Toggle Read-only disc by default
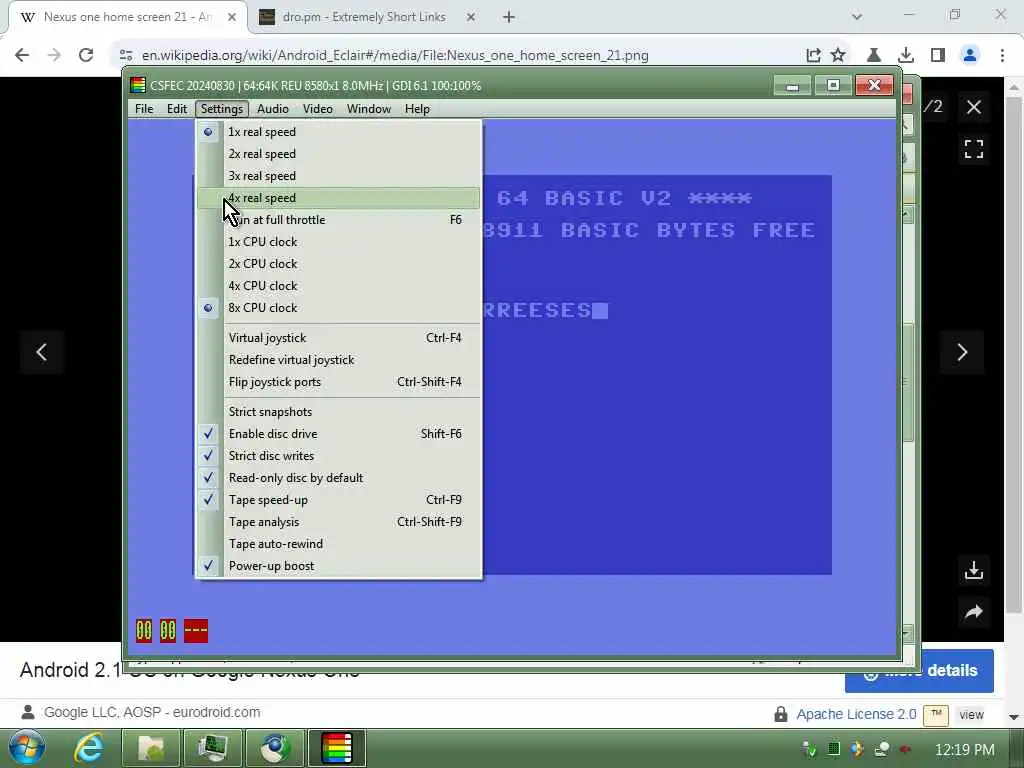This screenshot has height=768, width=1024. click(338, 478)
